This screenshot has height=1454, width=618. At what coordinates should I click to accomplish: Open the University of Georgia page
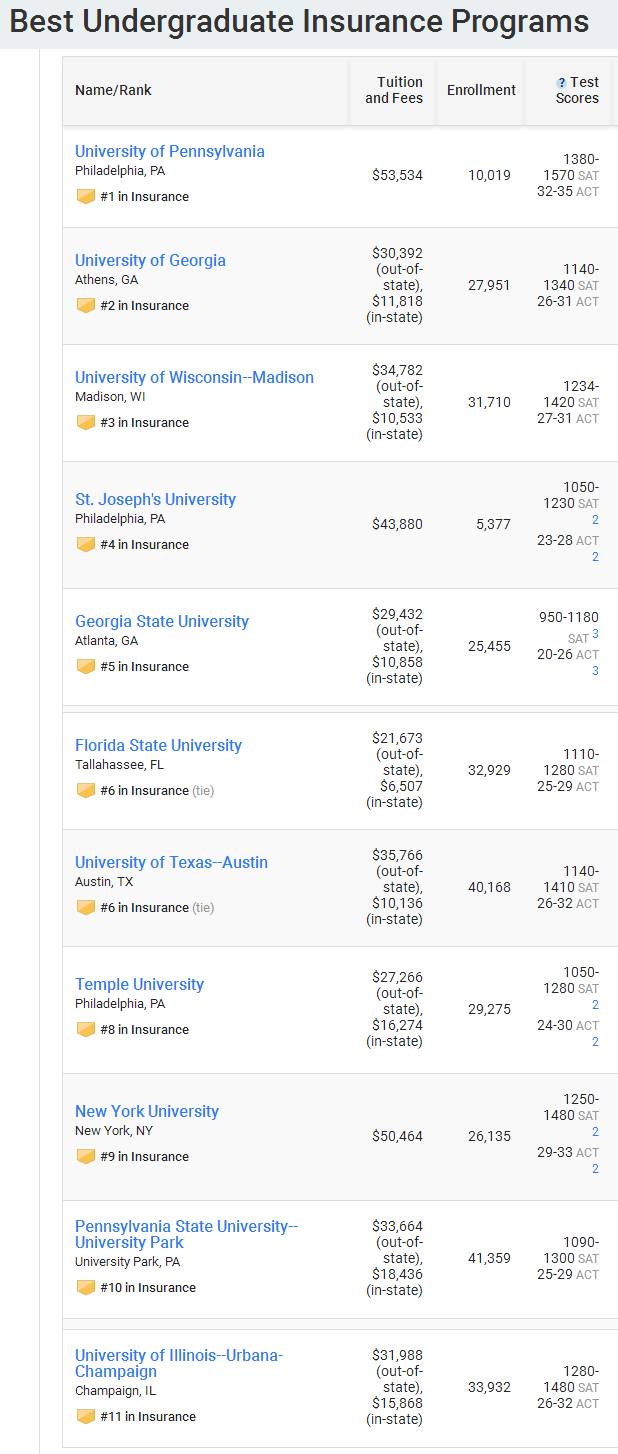tap(150, 260)
